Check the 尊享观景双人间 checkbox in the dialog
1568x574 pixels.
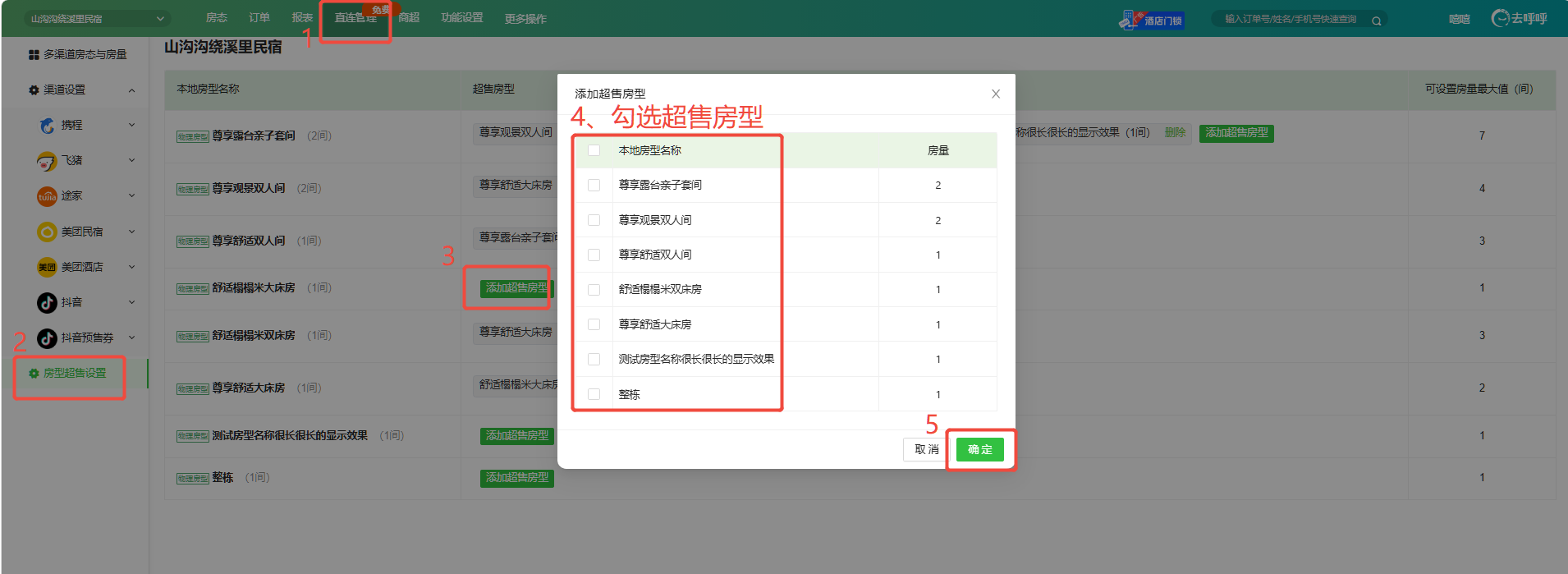(594, 220)
